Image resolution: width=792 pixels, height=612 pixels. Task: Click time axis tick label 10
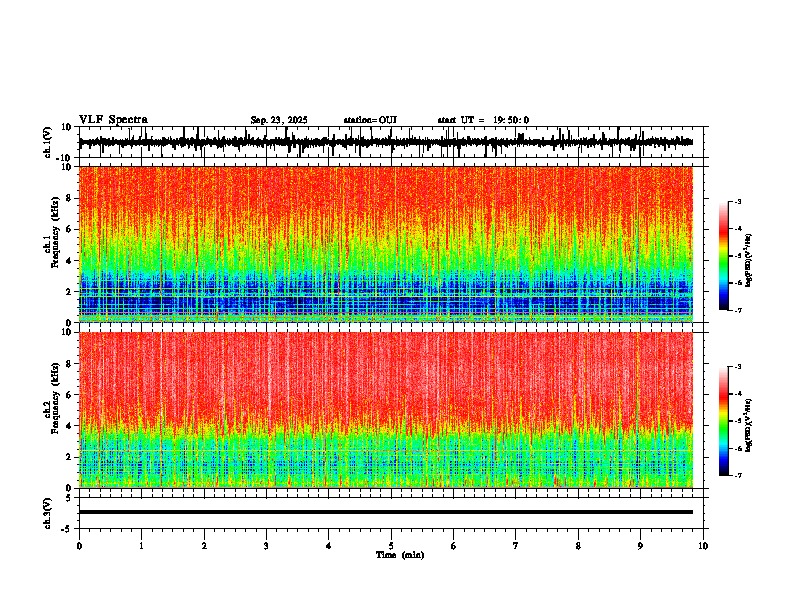[x=703, y=546]
